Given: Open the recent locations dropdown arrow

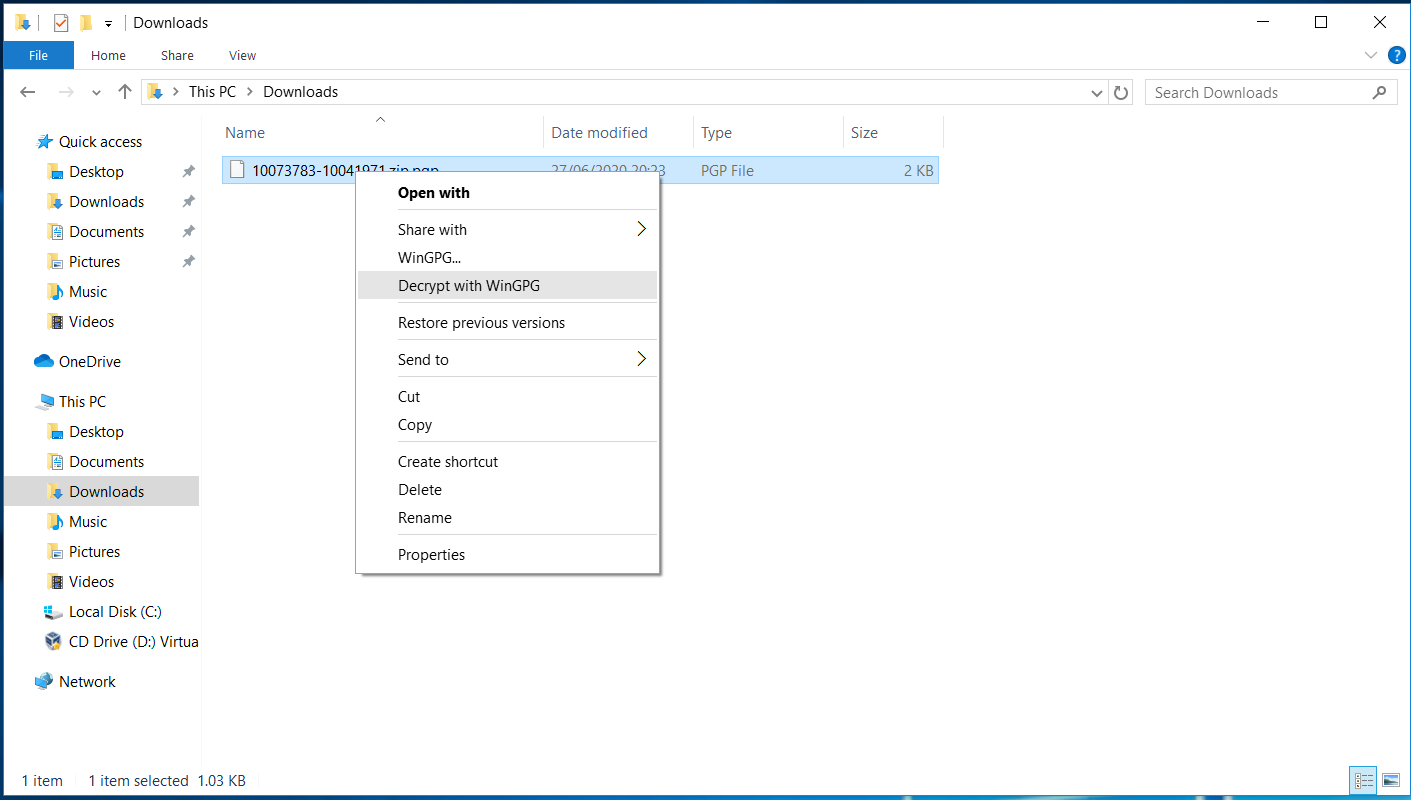Looking at the screenshot, I should tap(96, 92).
